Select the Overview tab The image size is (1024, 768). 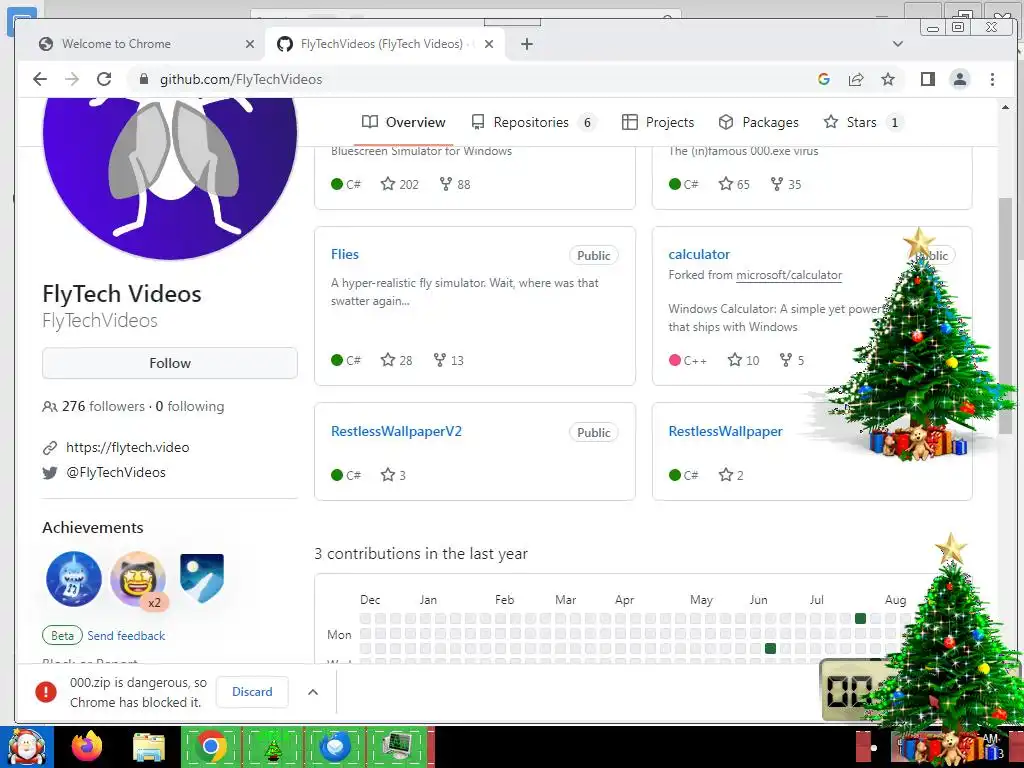404,122
